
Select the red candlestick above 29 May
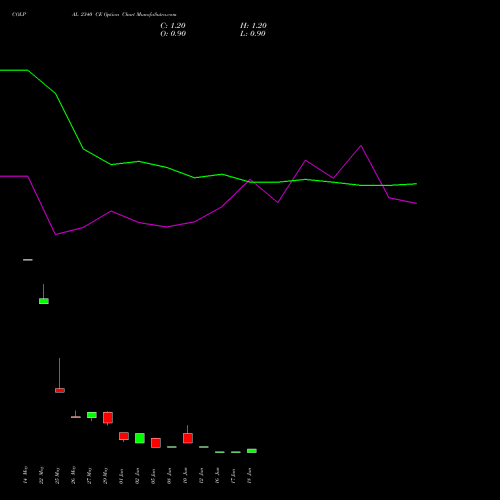[108, 418]
